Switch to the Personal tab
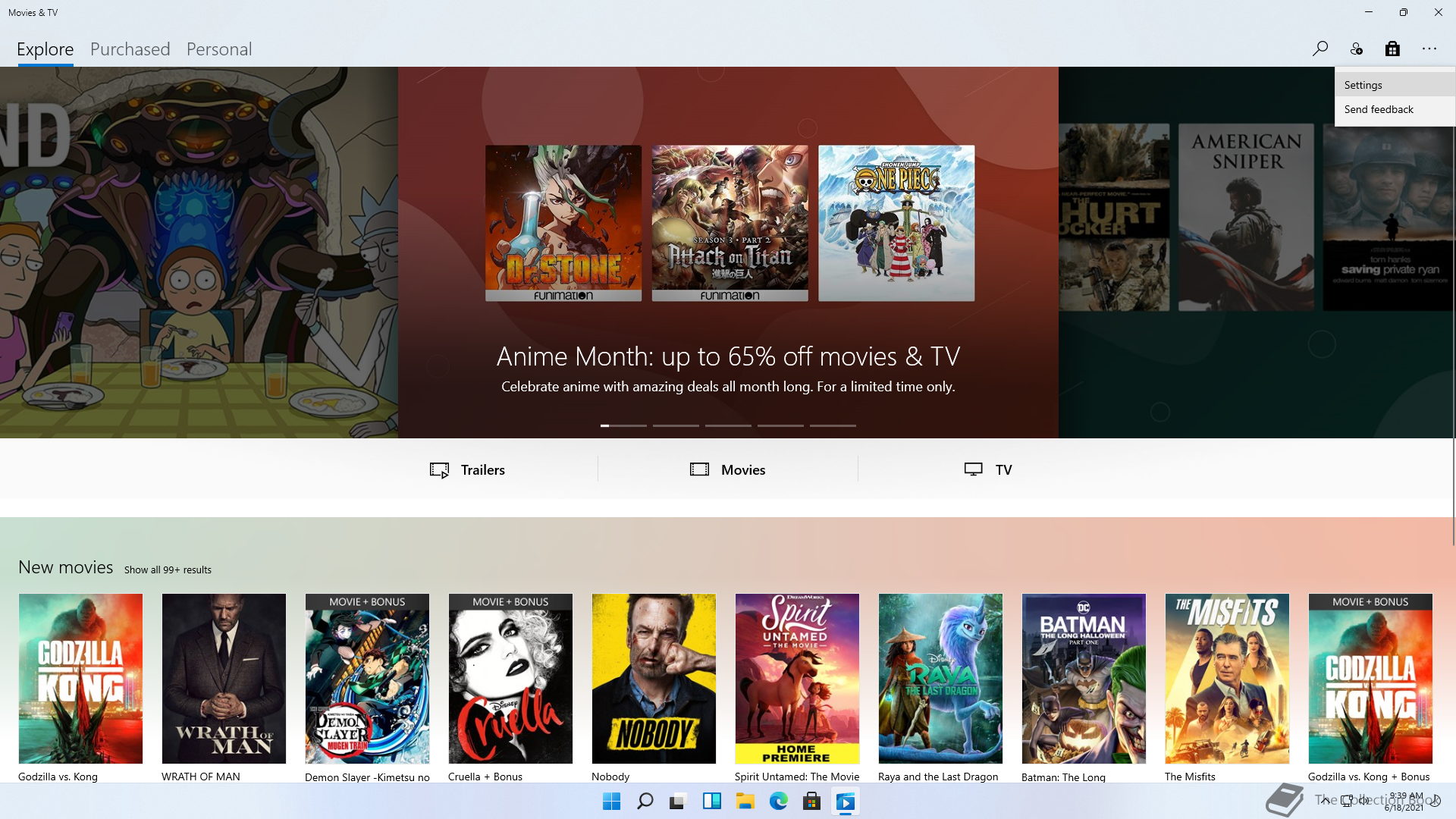The height and width of the screenshot is (819, 1456). pos(219,49)
